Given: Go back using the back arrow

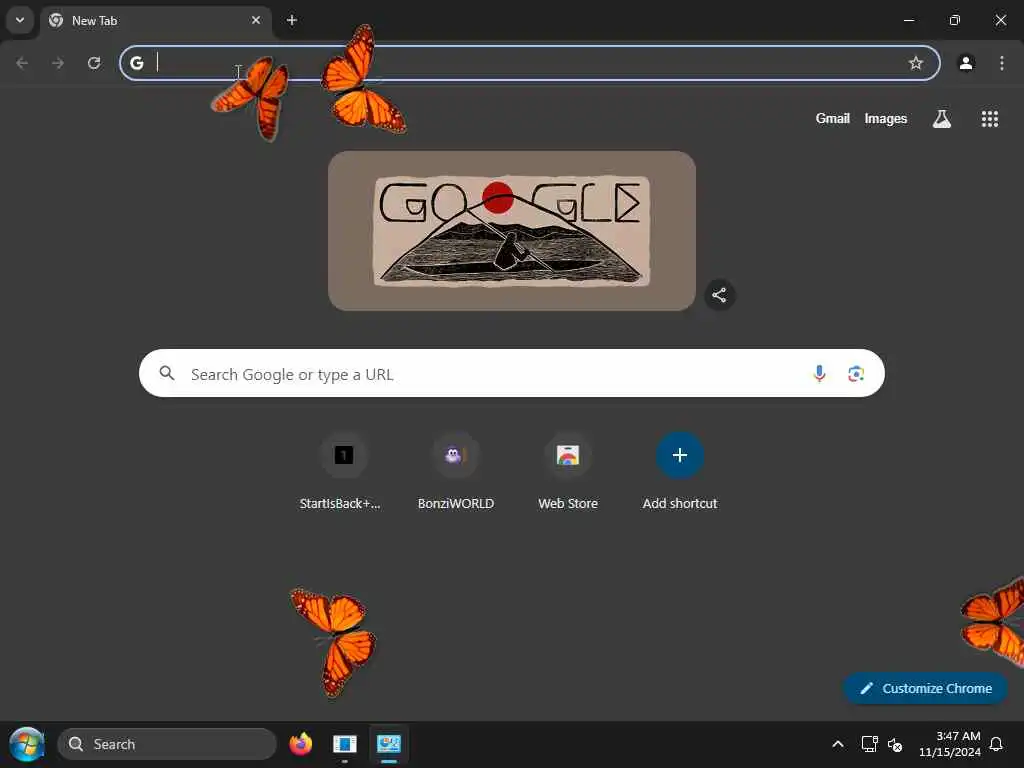Looking at the screenshot, I should [22, 63].
